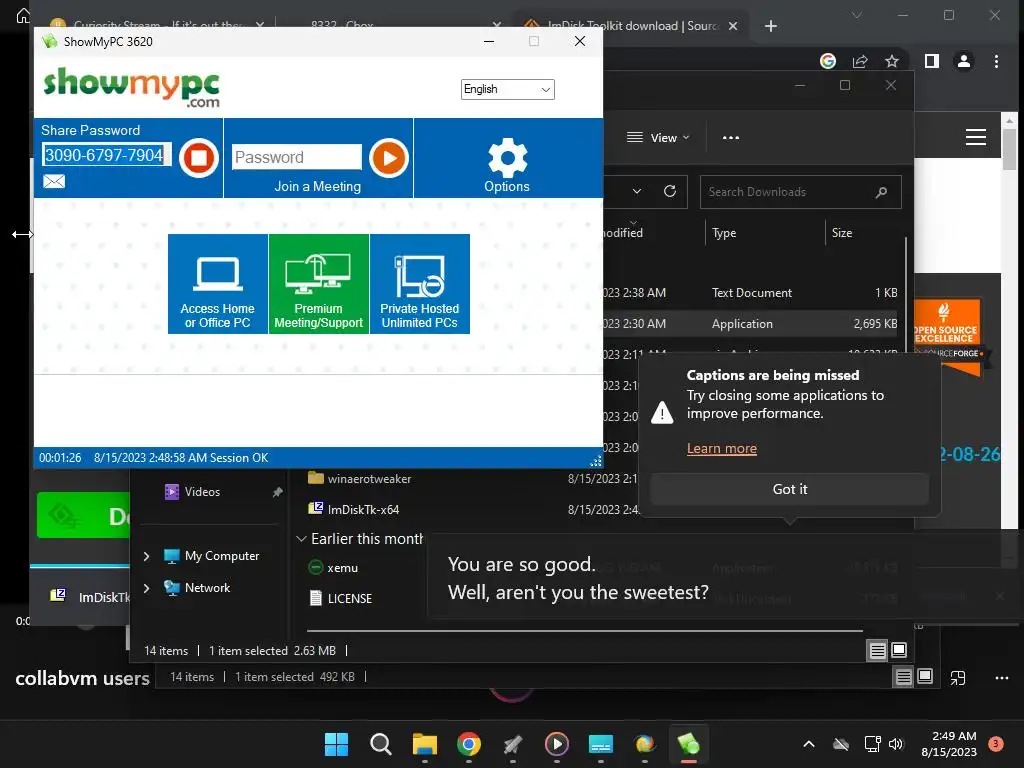Open the notification badge showing 3
Screen dimensions: 1024x768
pyautogui.click(x=995, y=744)
